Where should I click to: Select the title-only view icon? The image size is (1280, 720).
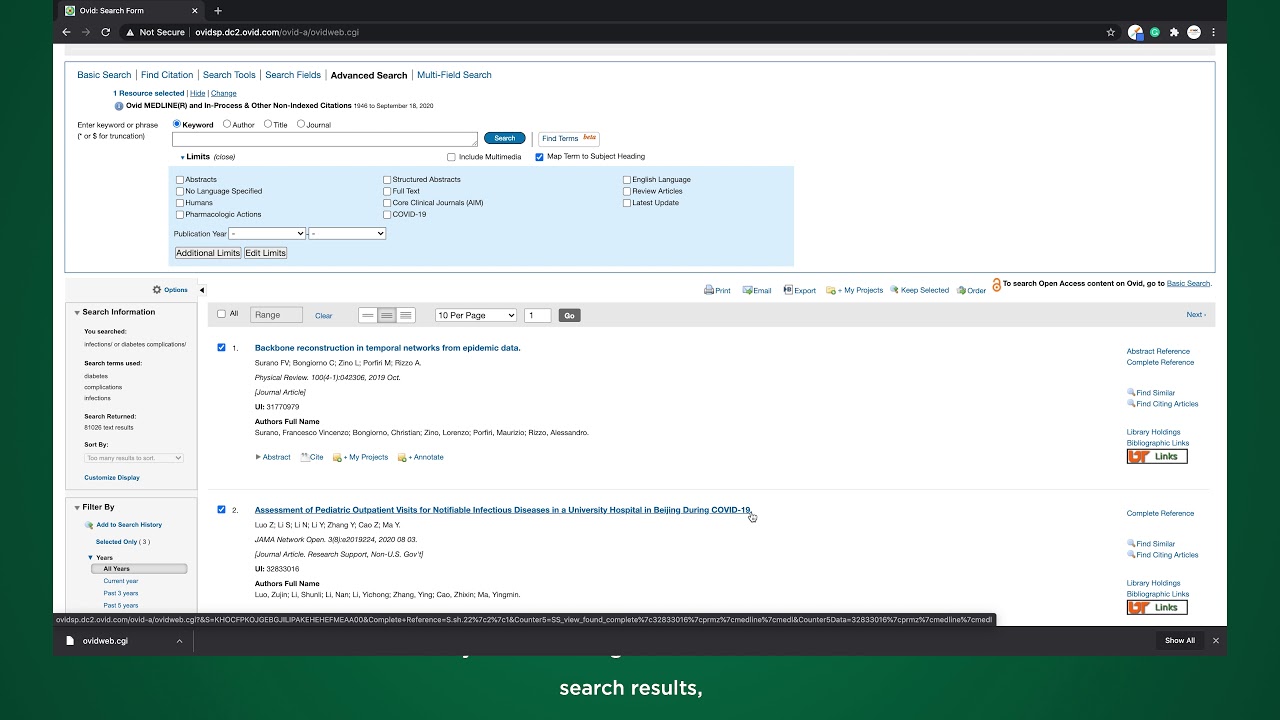click(x=368, y=315)
